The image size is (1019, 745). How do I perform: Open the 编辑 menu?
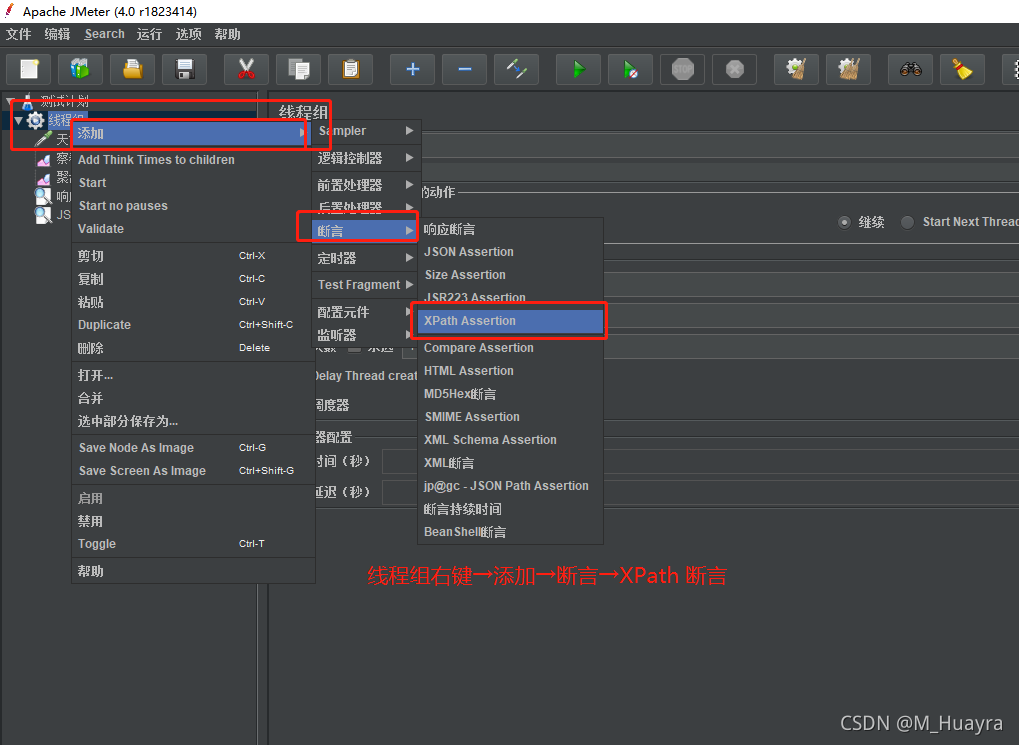[57, 34]
